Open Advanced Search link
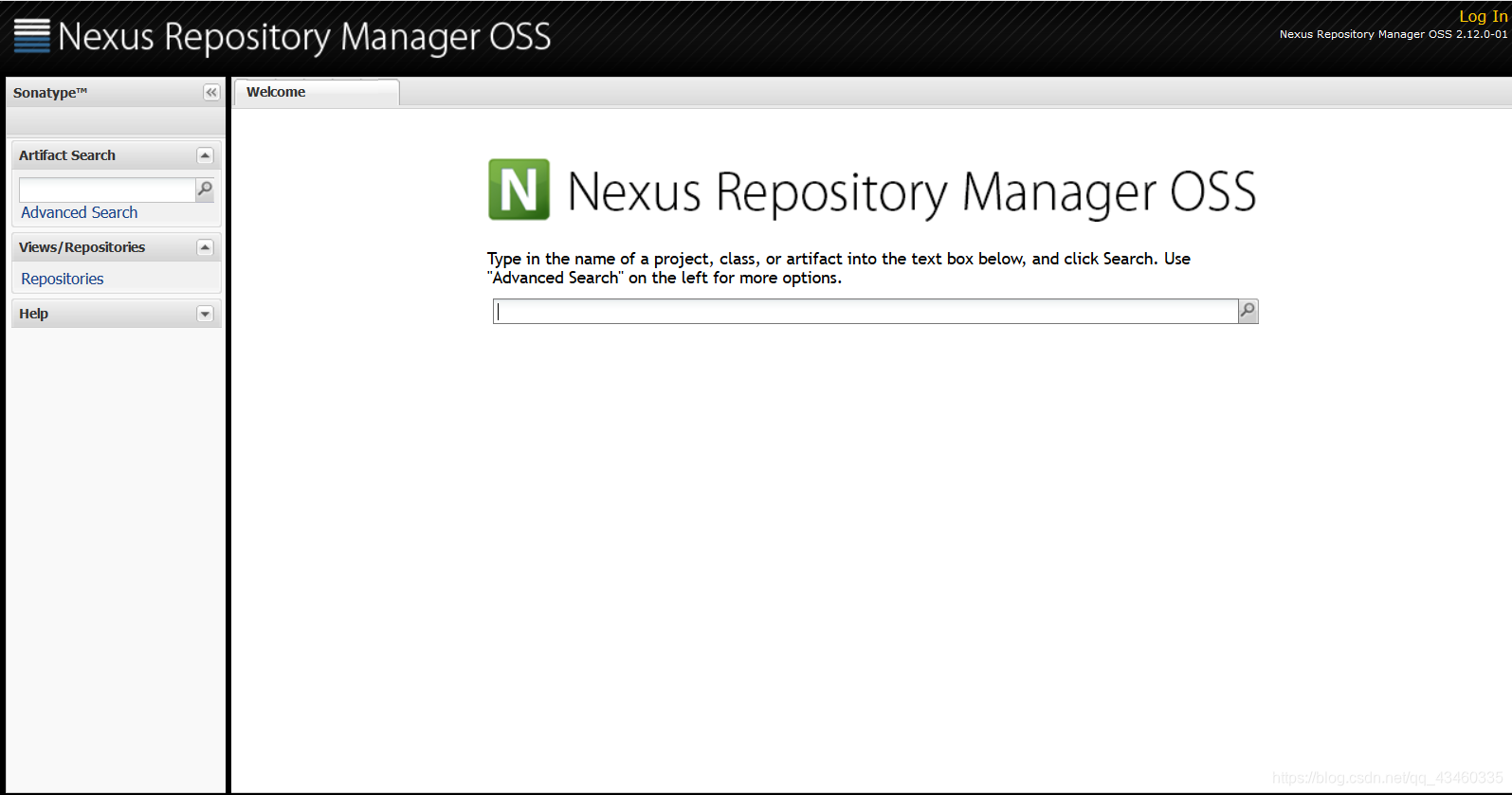 coord(80,212)
